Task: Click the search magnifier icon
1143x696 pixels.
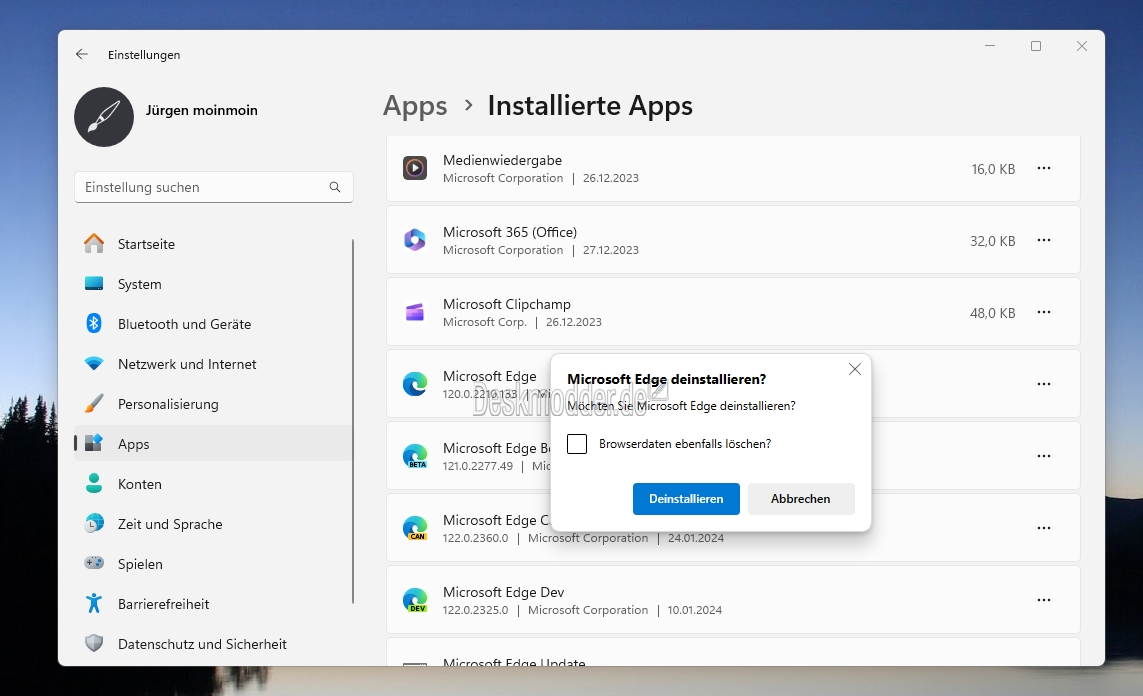Action: 335,187
